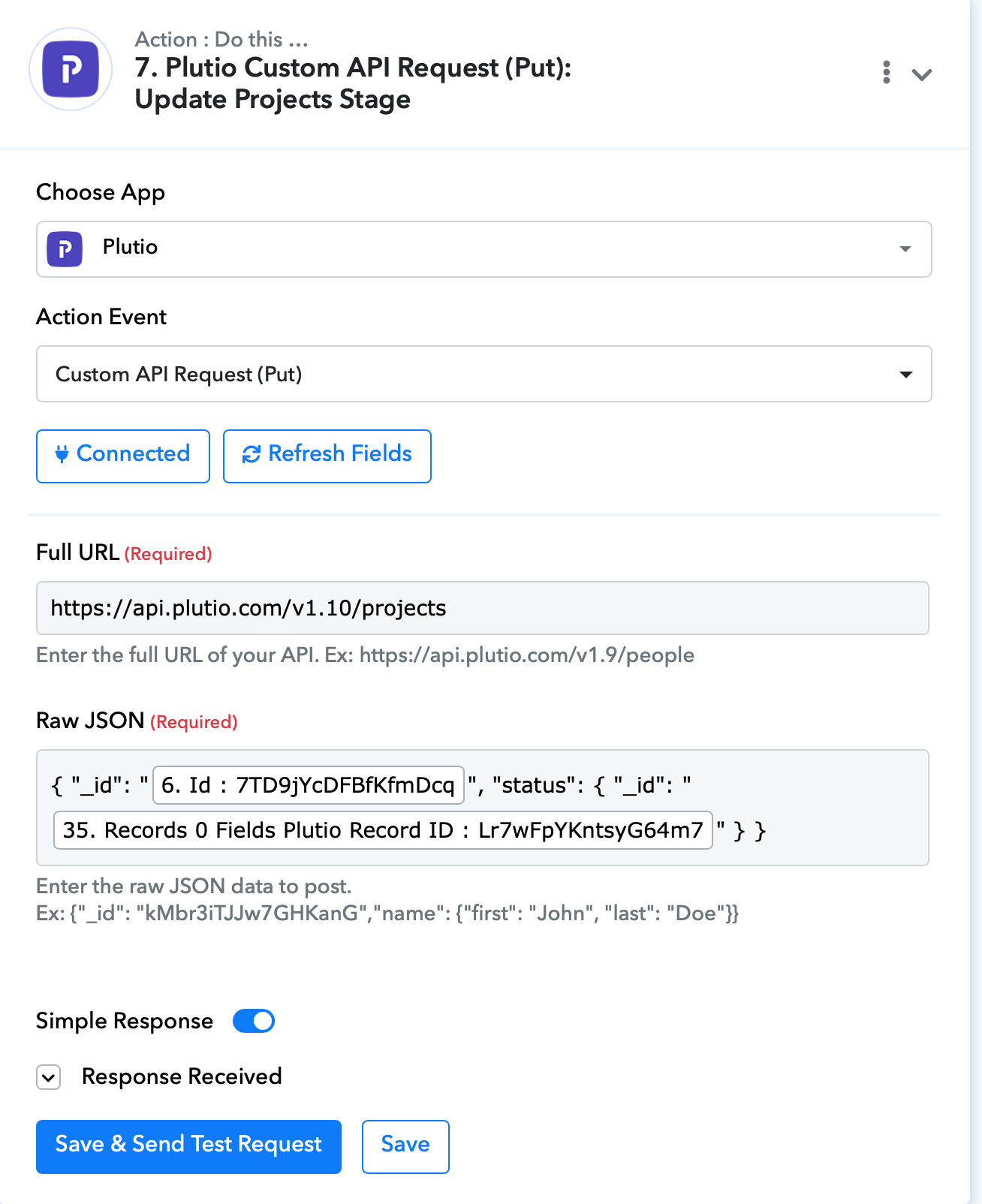Click the small Plutio icon in Choose App field

65,248
